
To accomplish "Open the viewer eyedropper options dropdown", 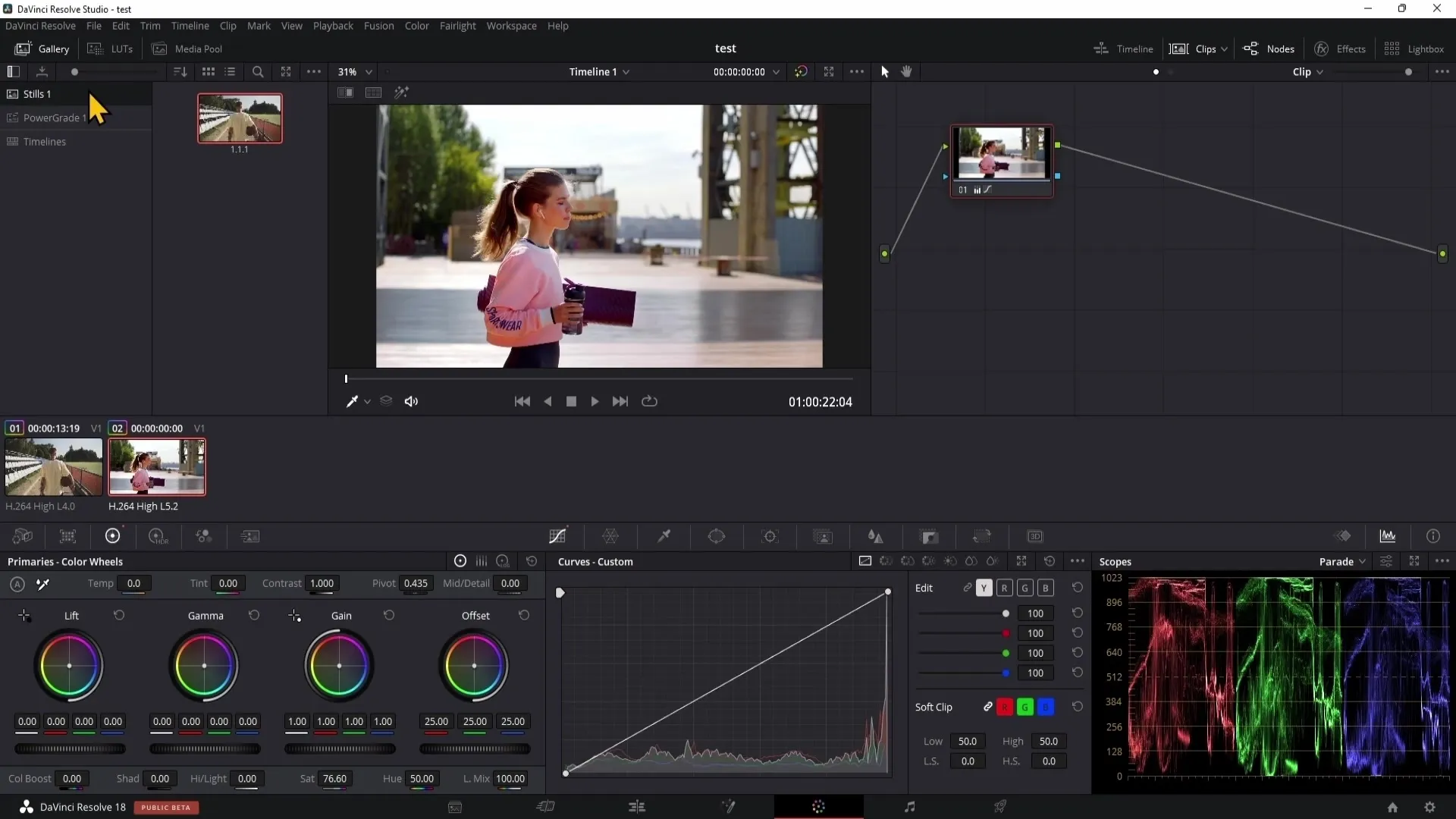I will coord(367,402).
